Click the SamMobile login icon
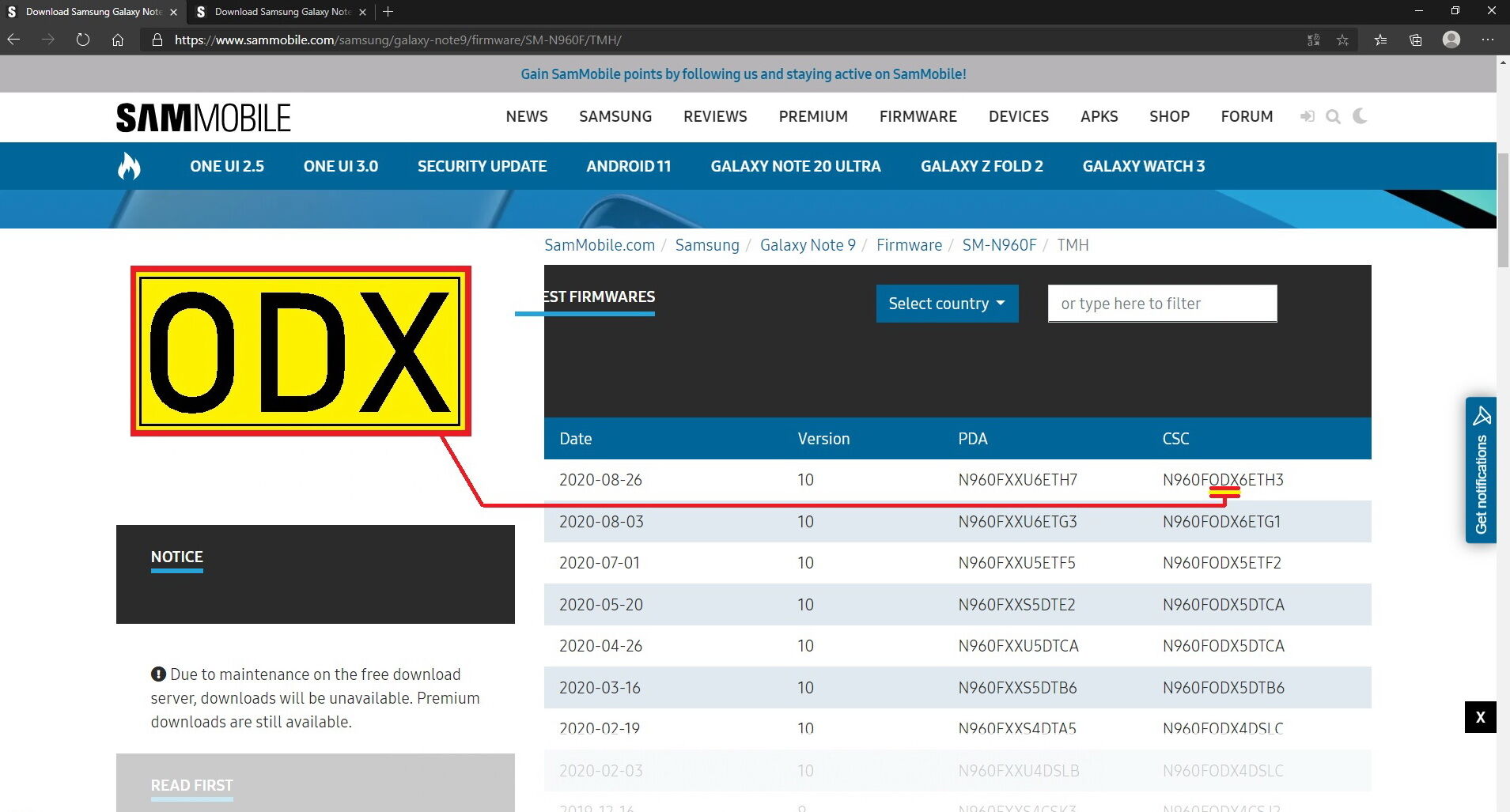The height and width of the screenshot is (812, 1510). [1307, 117]
